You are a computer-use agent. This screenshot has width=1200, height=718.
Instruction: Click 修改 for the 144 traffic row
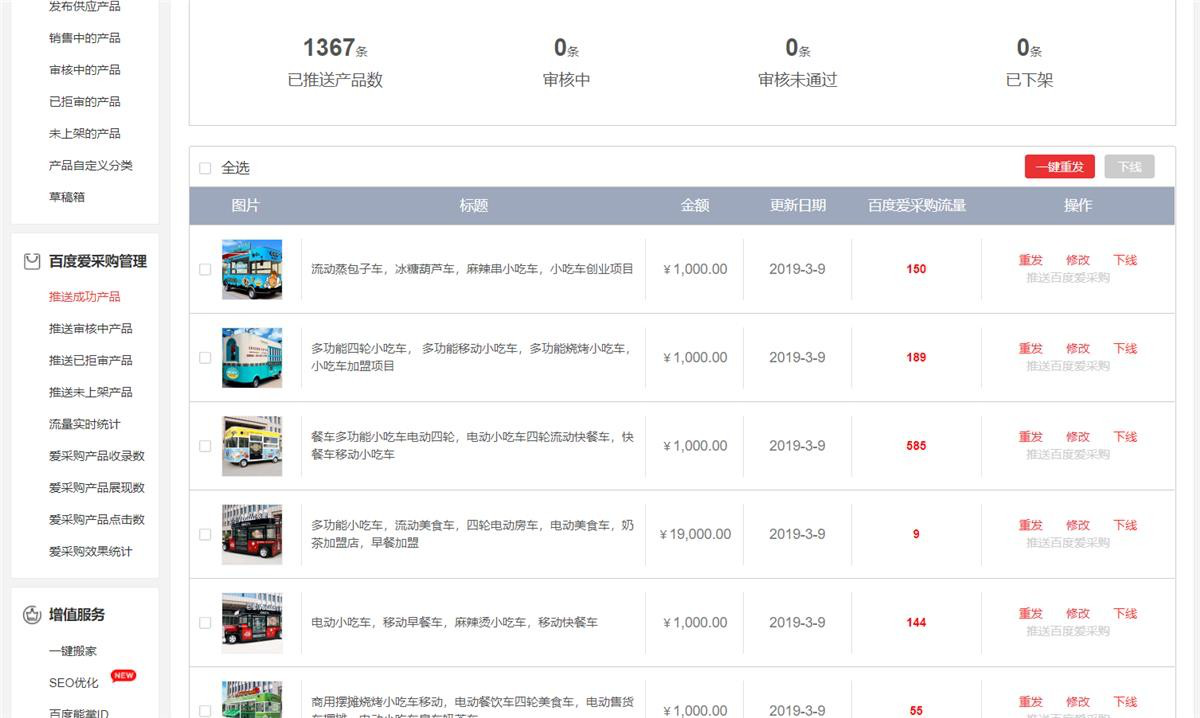tap(1078, 614)
